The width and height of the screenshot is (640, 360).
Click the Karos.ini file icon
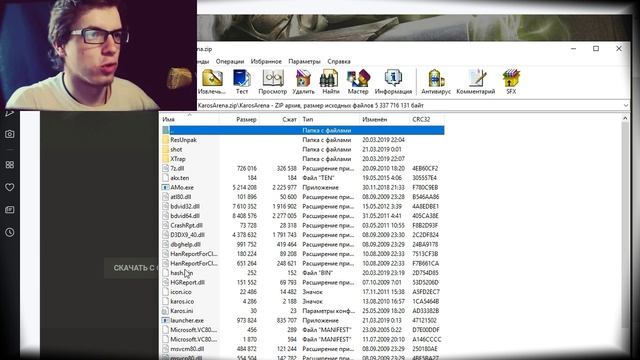coord(165,311)
